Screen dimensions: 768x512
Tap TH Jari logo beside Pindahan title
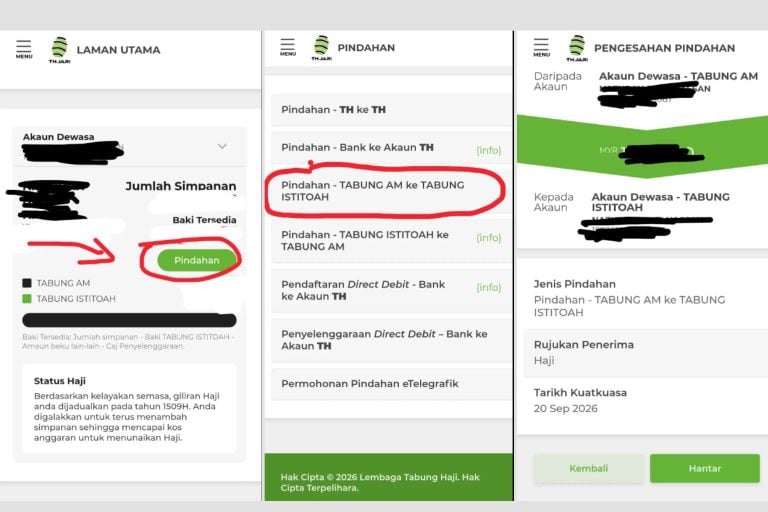[x=321, y=48]
